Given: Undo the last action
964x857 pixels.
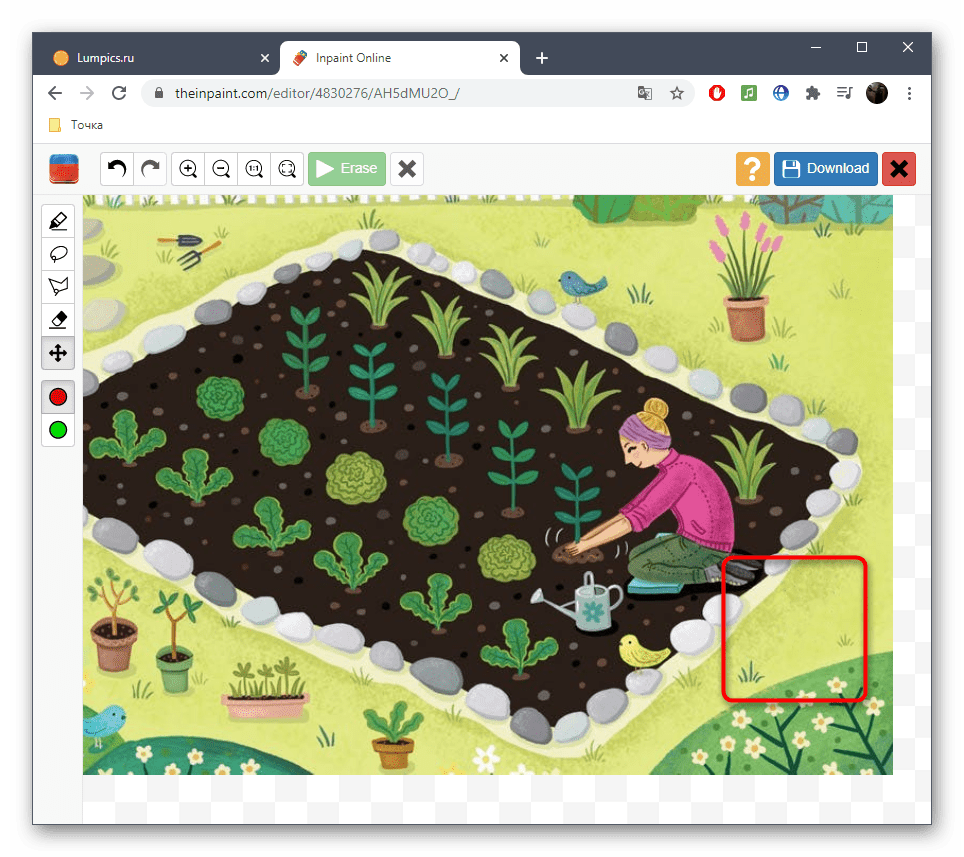Looking at the screenshot, I should click(117, 169).
